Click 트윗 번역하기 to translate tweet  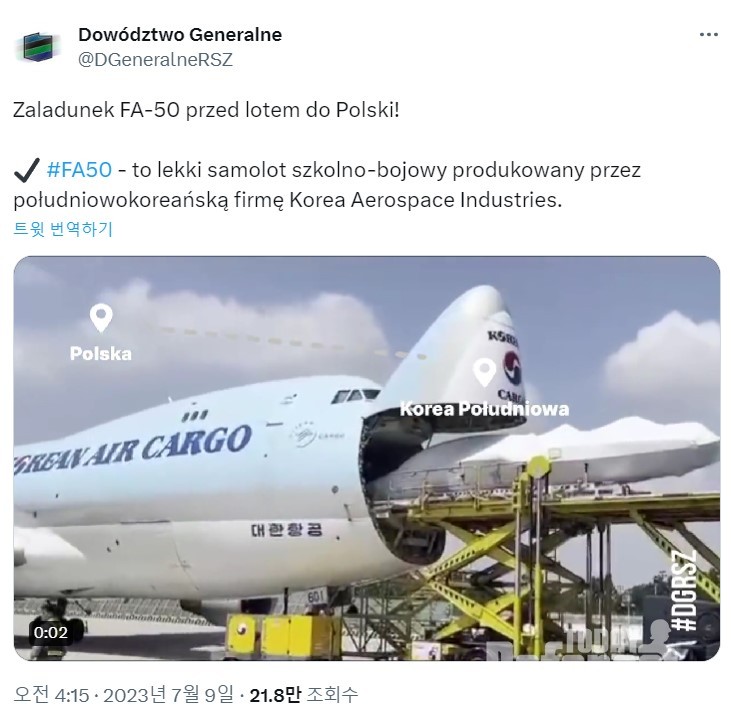(x=63, y=229)
